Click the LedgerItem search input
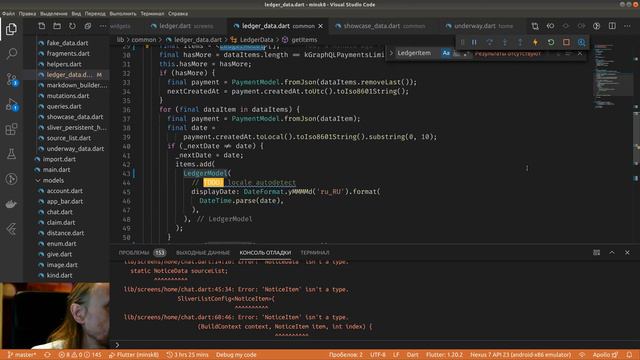 (x=418, y=53)
